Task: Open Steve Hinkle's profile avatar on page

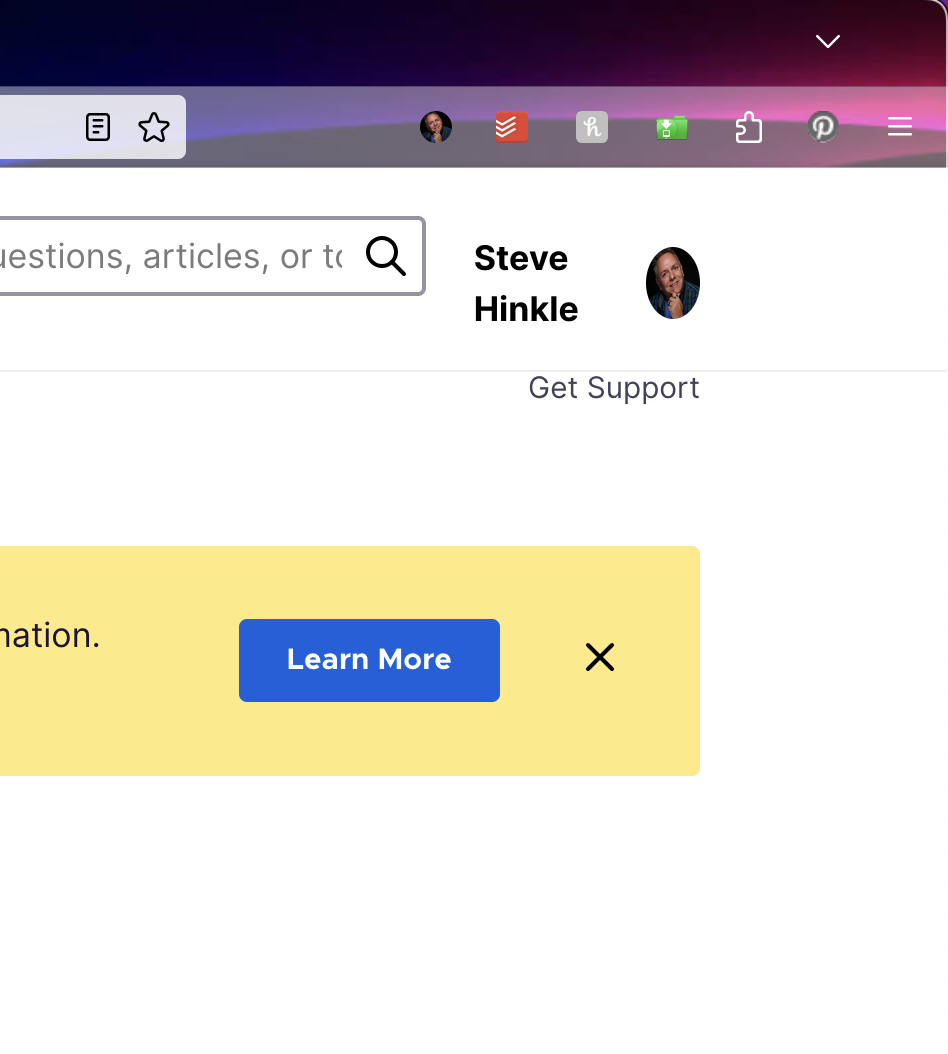Action: (673, 283)
